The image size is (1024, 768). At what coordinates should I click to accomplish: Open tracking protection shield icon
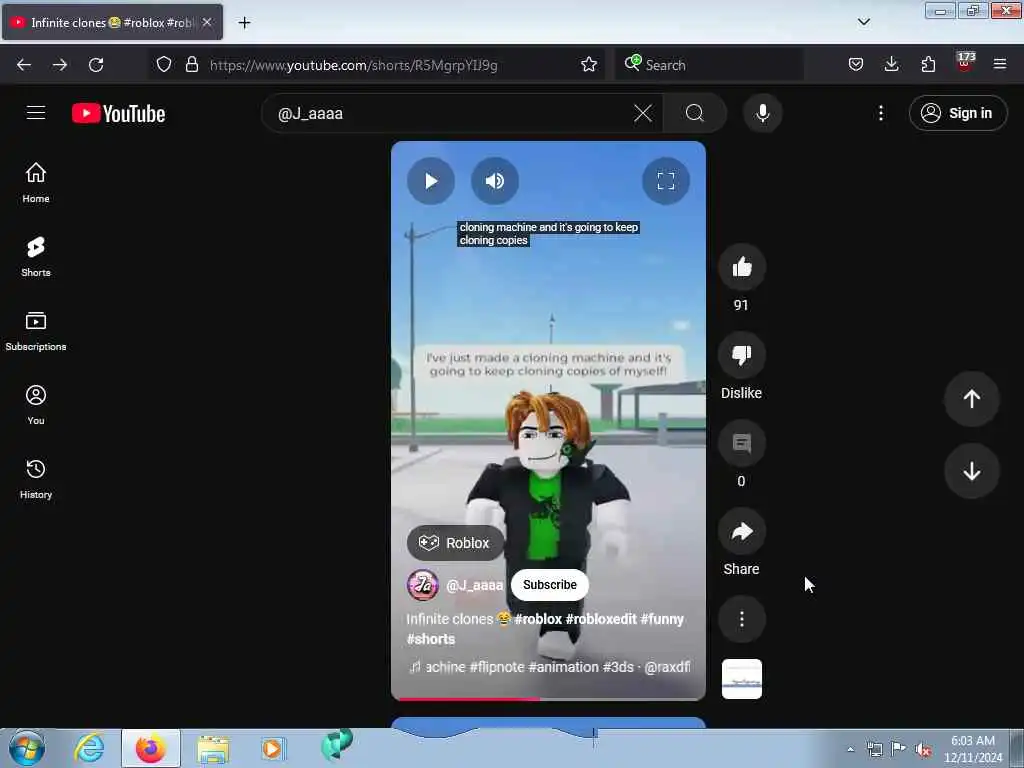[x=164, y=65]
